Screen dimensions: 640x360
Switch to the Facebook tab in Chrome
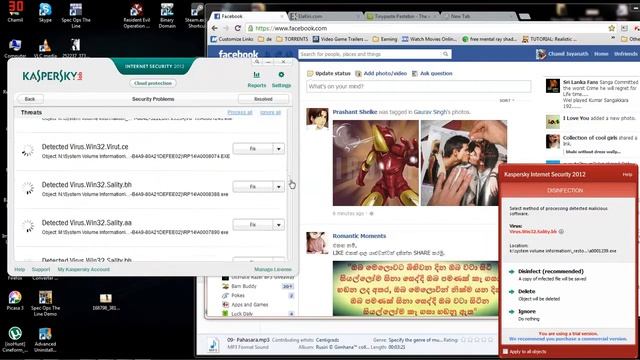point(247,16)
